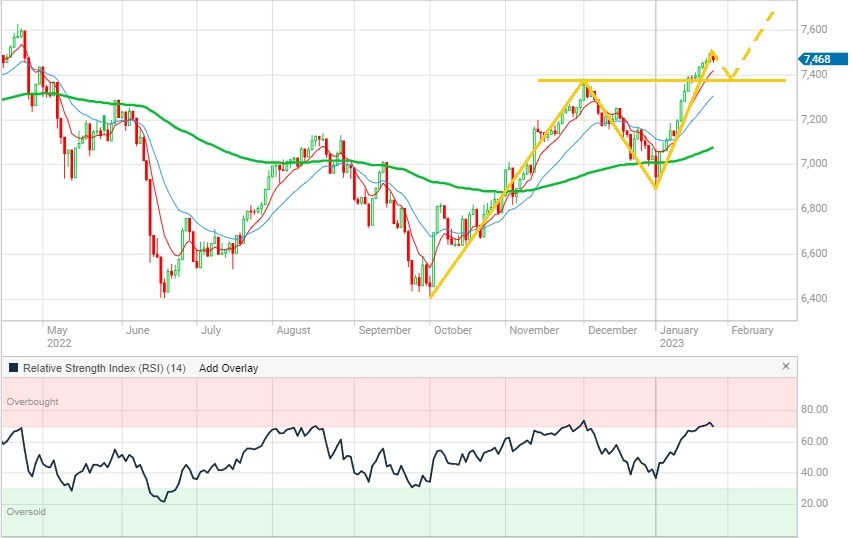Click the February date axis label

(x=752, y=330)
